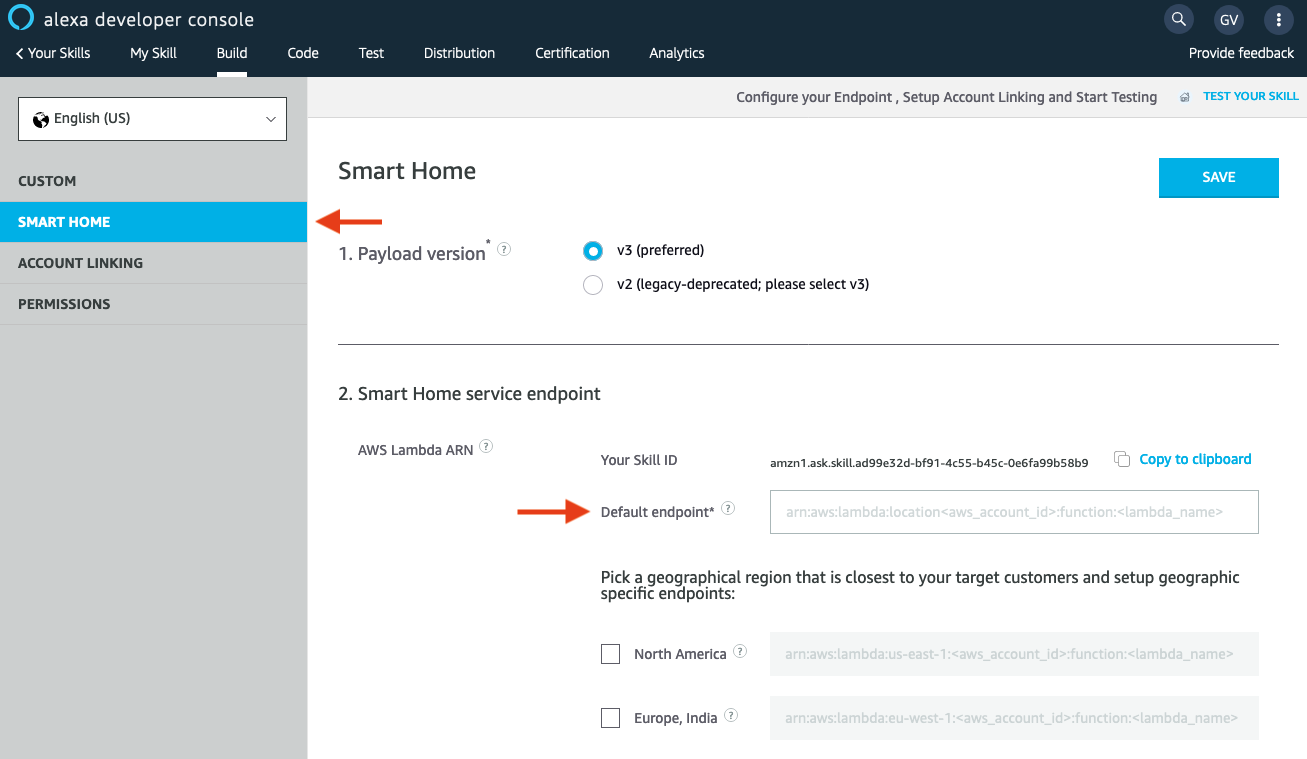
Task: Check the Europe, India endpoint checkbox
Action: (x=610, y=718)
